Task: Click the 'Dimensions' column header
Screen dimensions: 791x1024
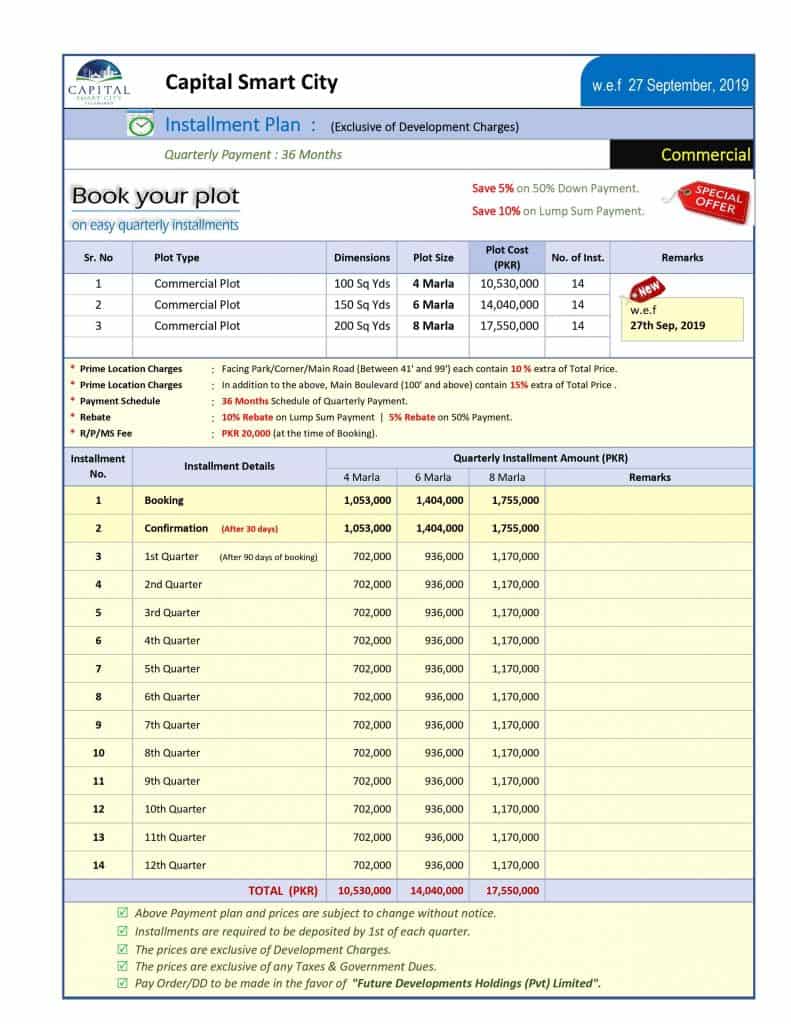Action: [x=362, y=257]
